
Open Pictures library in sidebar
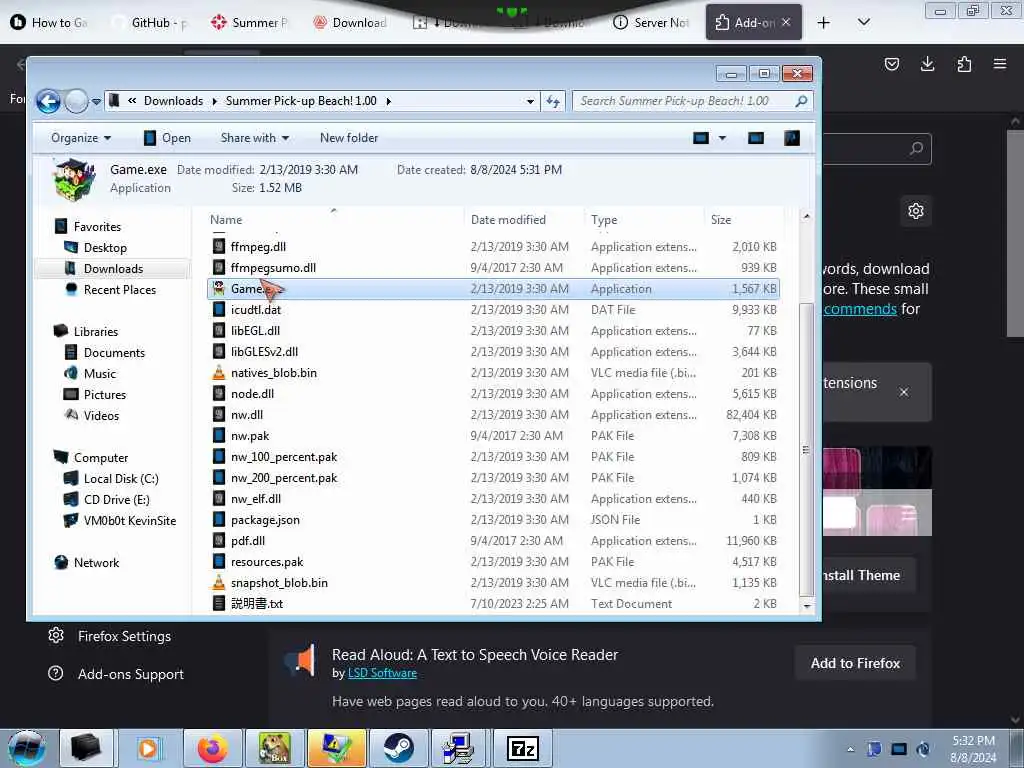point(95,394)
